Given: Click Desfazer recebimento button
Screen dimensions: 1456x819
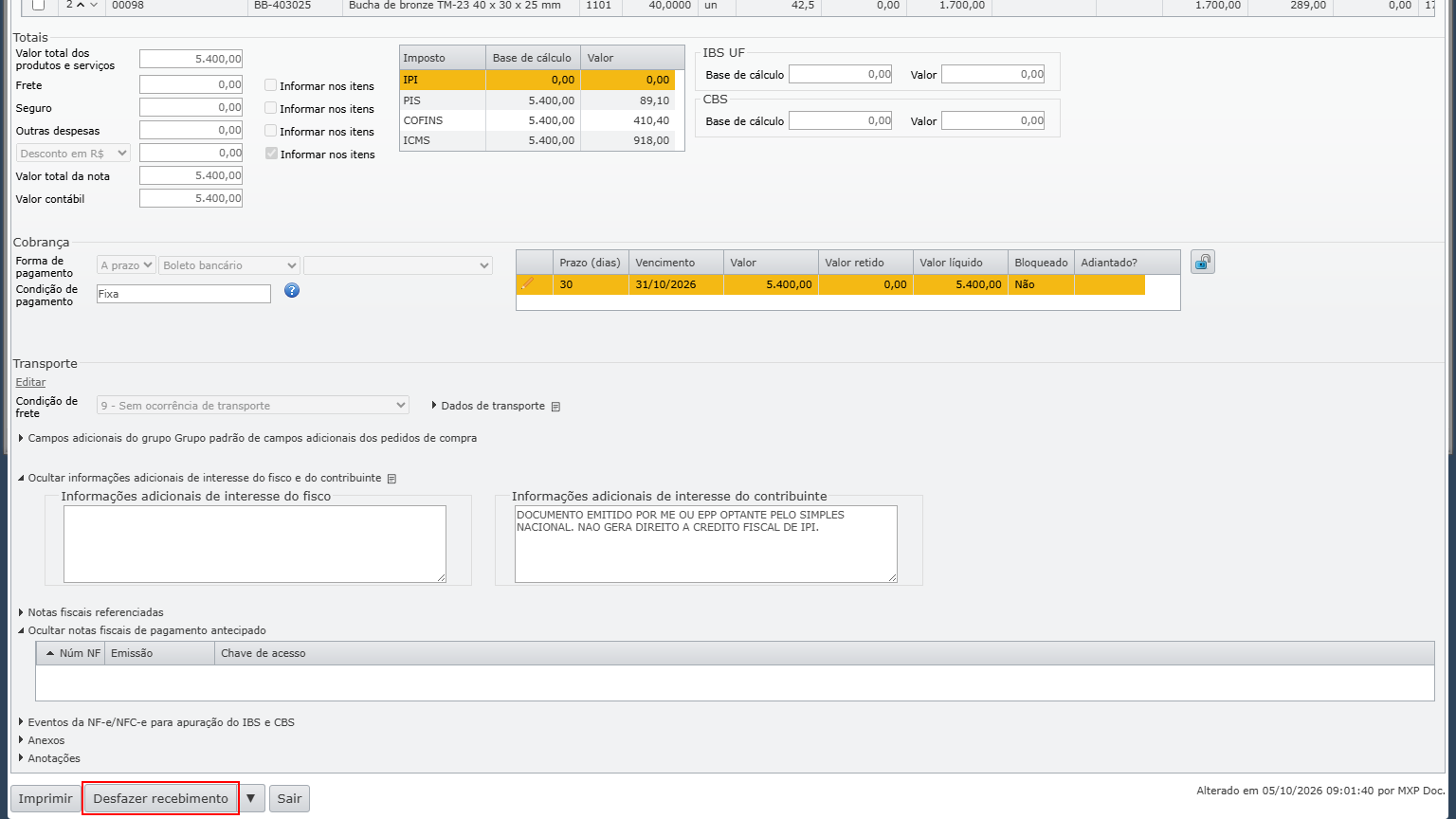Looking at the screenshot, I should [x=160, y=798].
